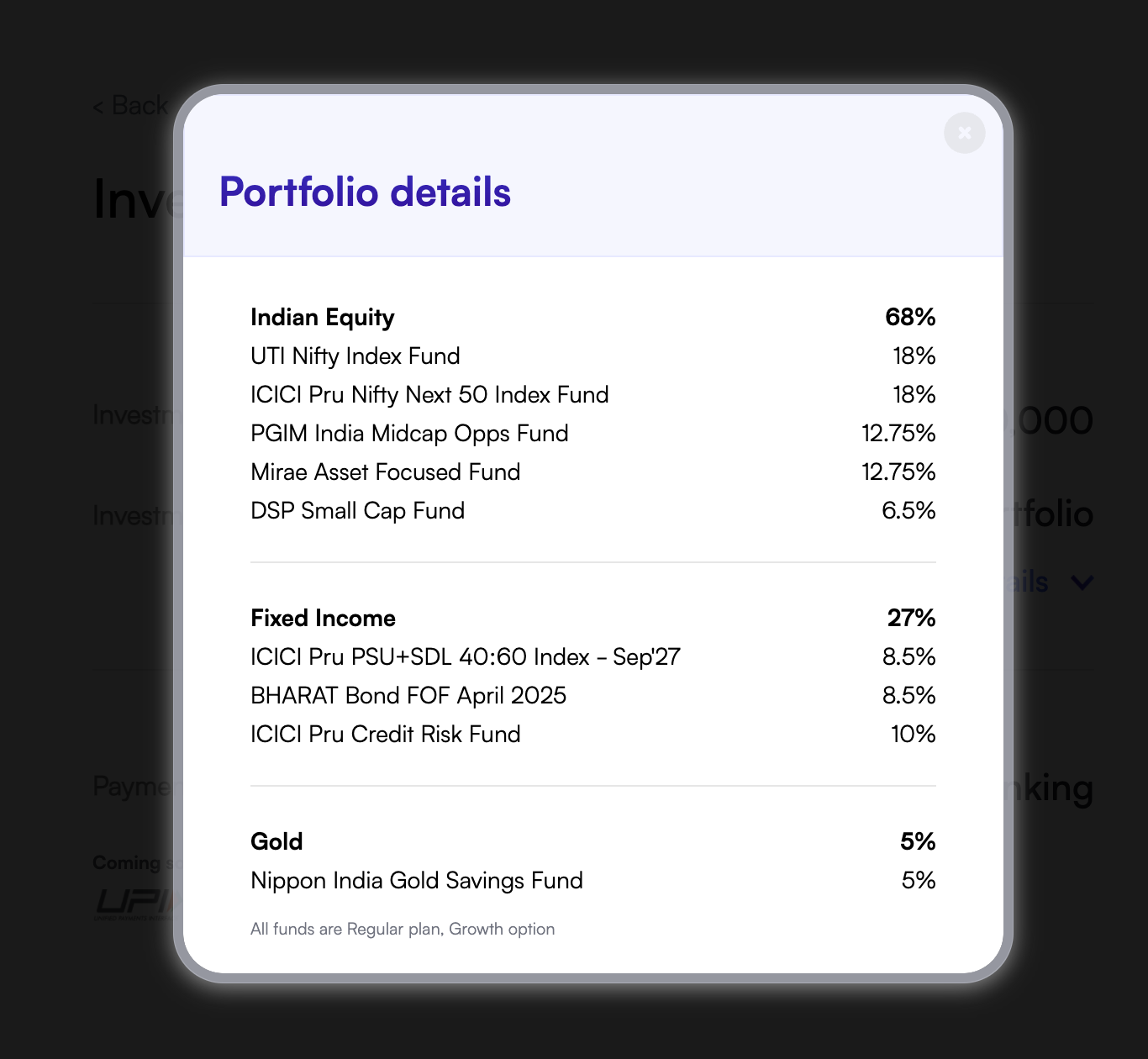This screenshot has height=1059, width=1148.
Task: Go back using the Back link
Action: pyautogui.click(x=130, y=106)
